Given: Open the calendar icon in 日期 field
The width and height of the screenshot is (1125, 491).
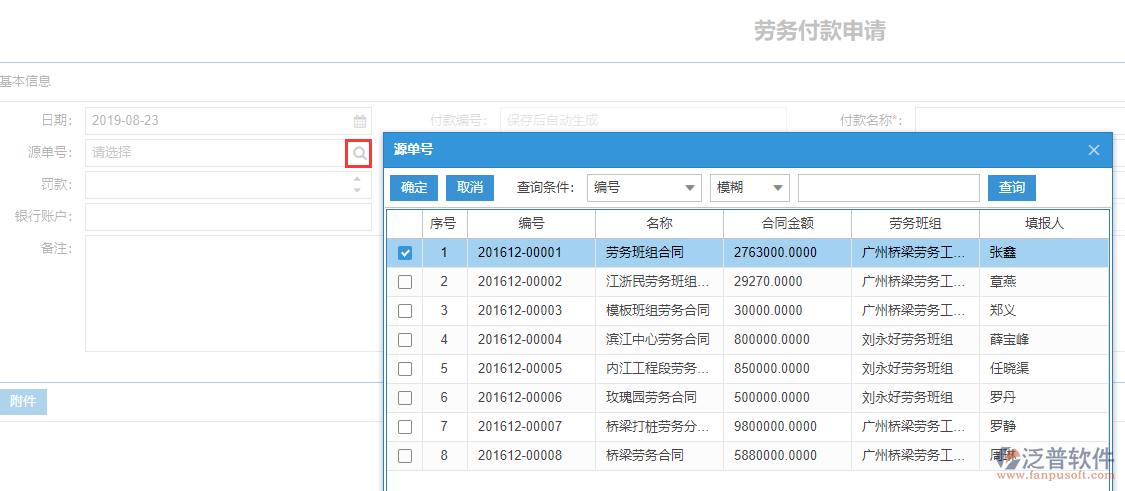Looking at the screenshot, I should (360, 121).
